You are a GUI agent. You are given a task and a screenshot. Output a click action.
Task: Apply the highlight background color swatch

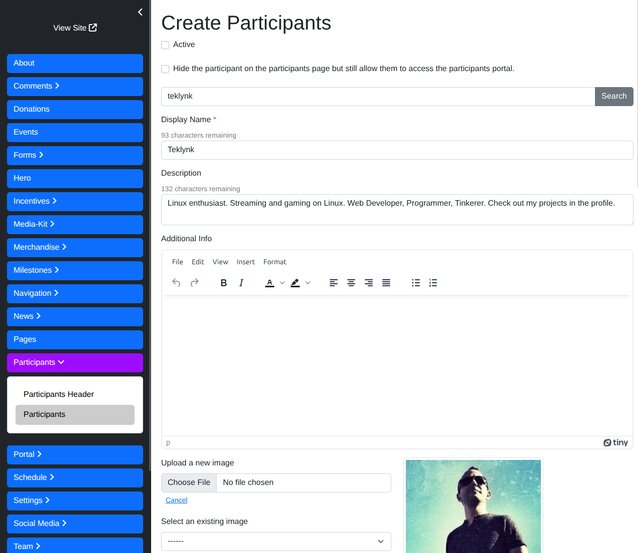coord(295,283)
